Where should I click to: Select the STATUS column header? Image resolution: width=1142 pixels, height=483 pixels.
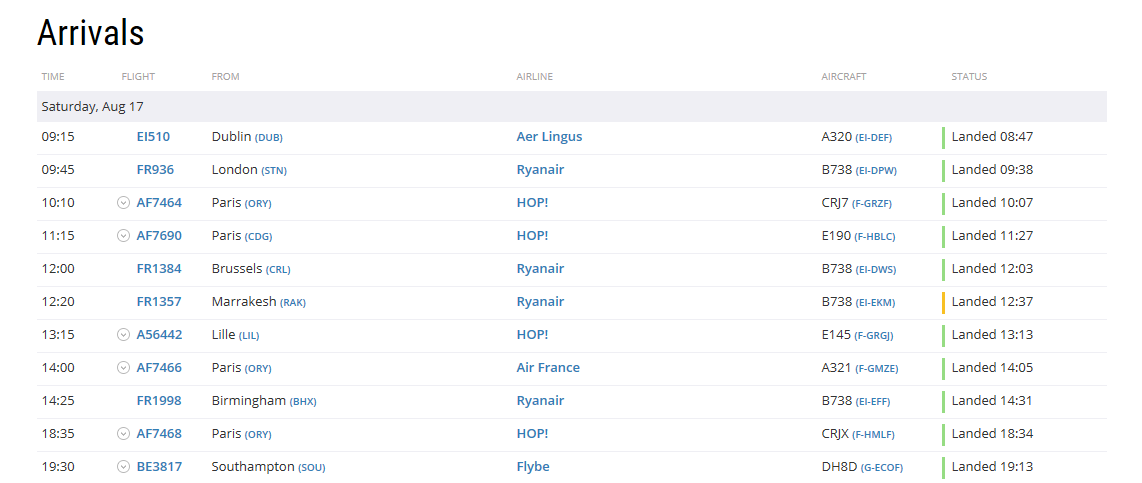969,76
